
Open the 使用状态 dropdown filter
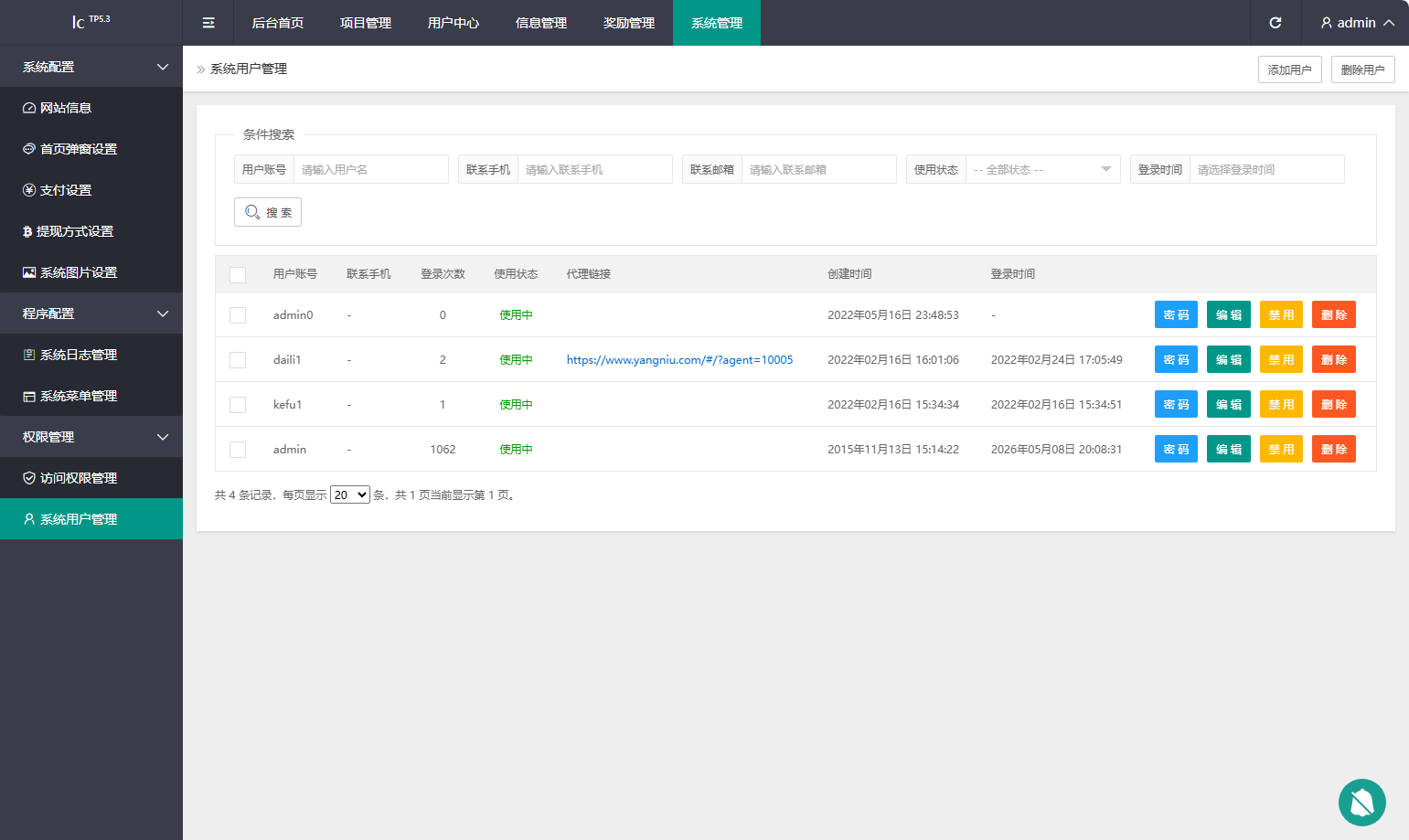click(1042, 169)
